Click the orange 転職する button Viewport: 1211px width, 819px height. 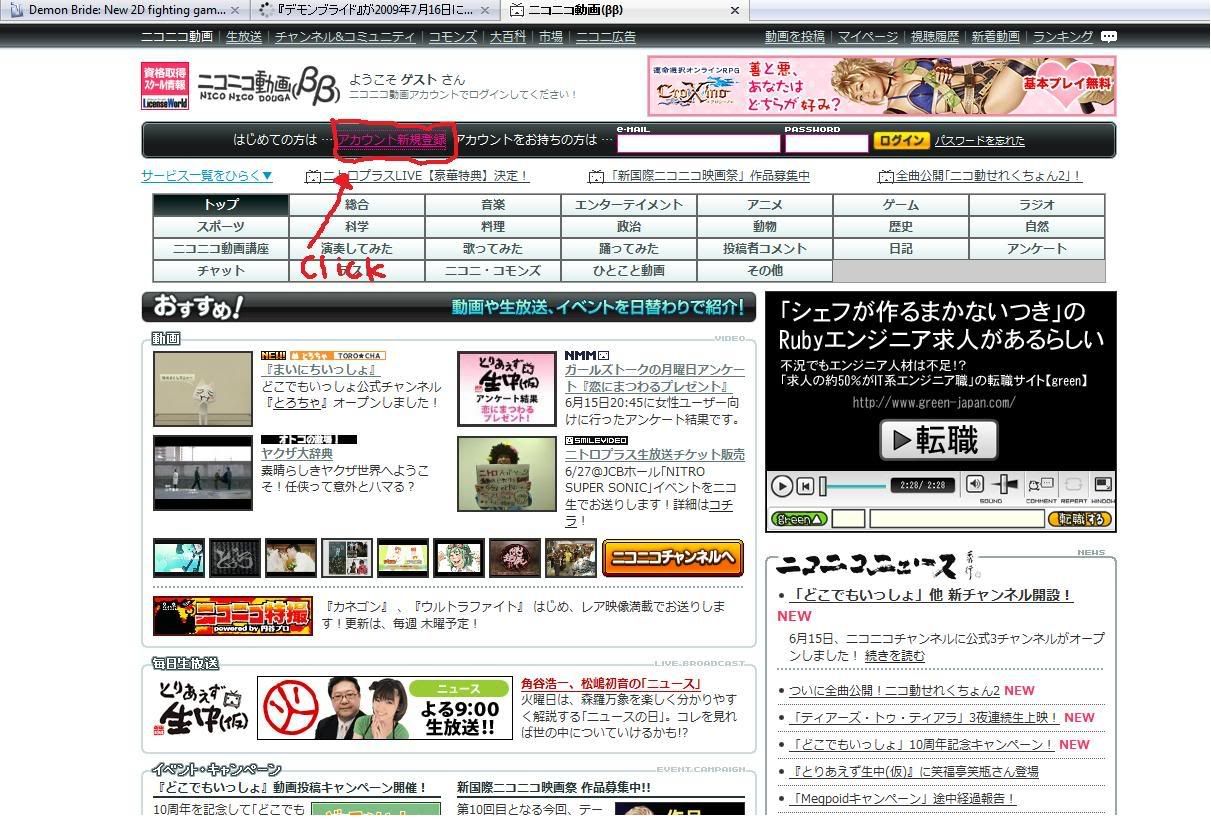[x=1079, y=519]
